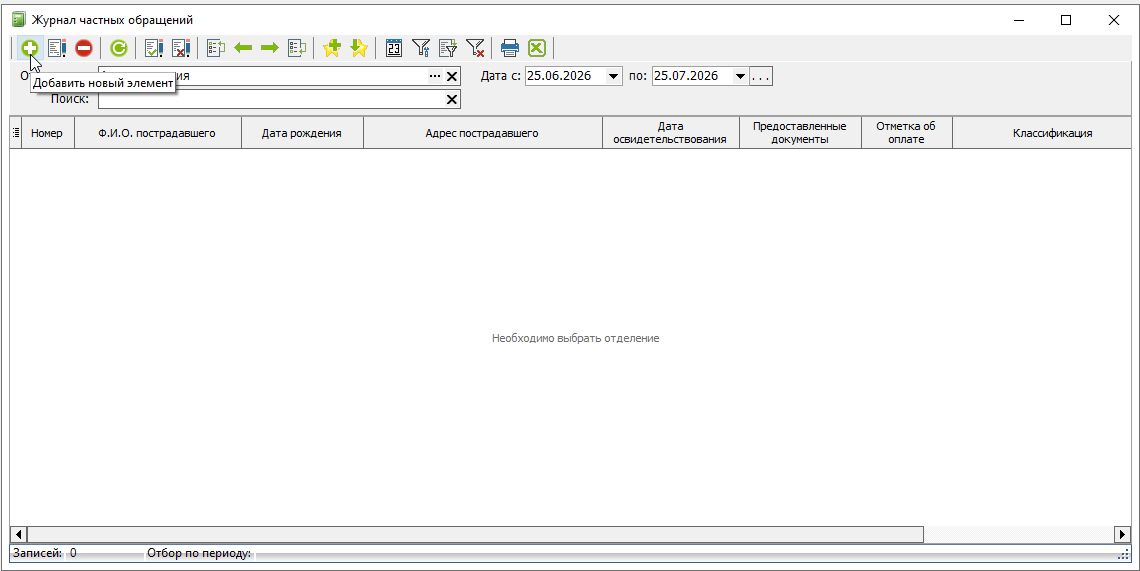Click the blue printer icon
Screen dimensions: 1140x571
pyautogui.click(x=510, y=49)
